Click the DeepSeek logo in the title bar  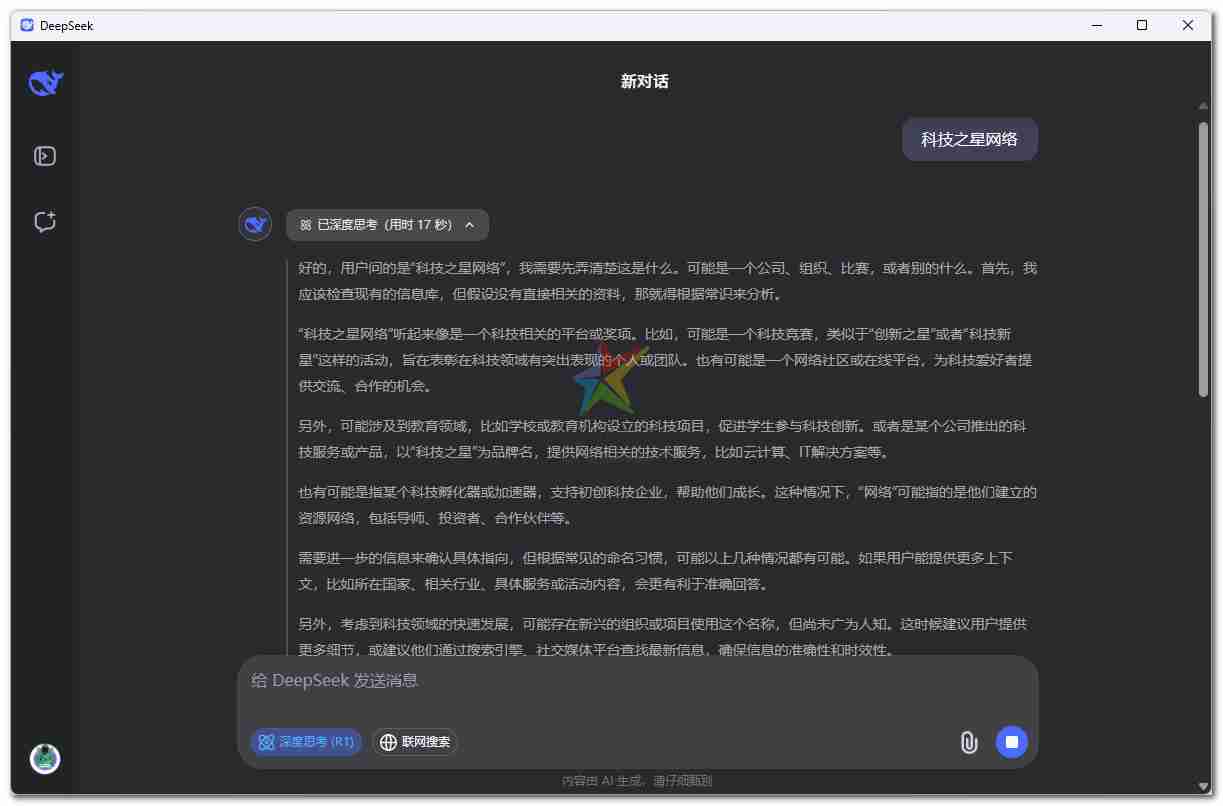(x=26, y=25)
